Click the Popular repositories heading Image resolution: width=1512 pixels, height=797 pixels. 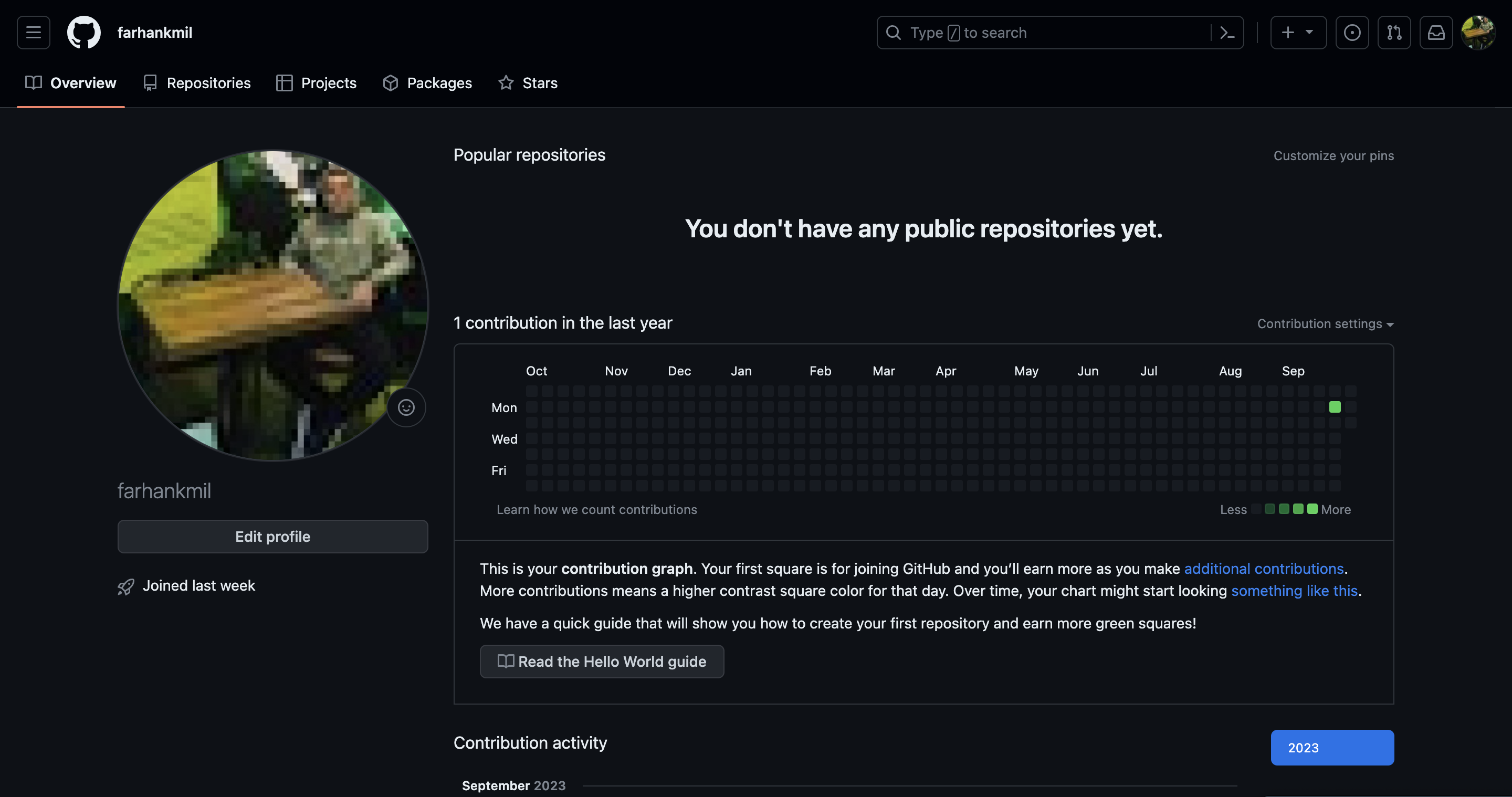click(x=529, y=155)
